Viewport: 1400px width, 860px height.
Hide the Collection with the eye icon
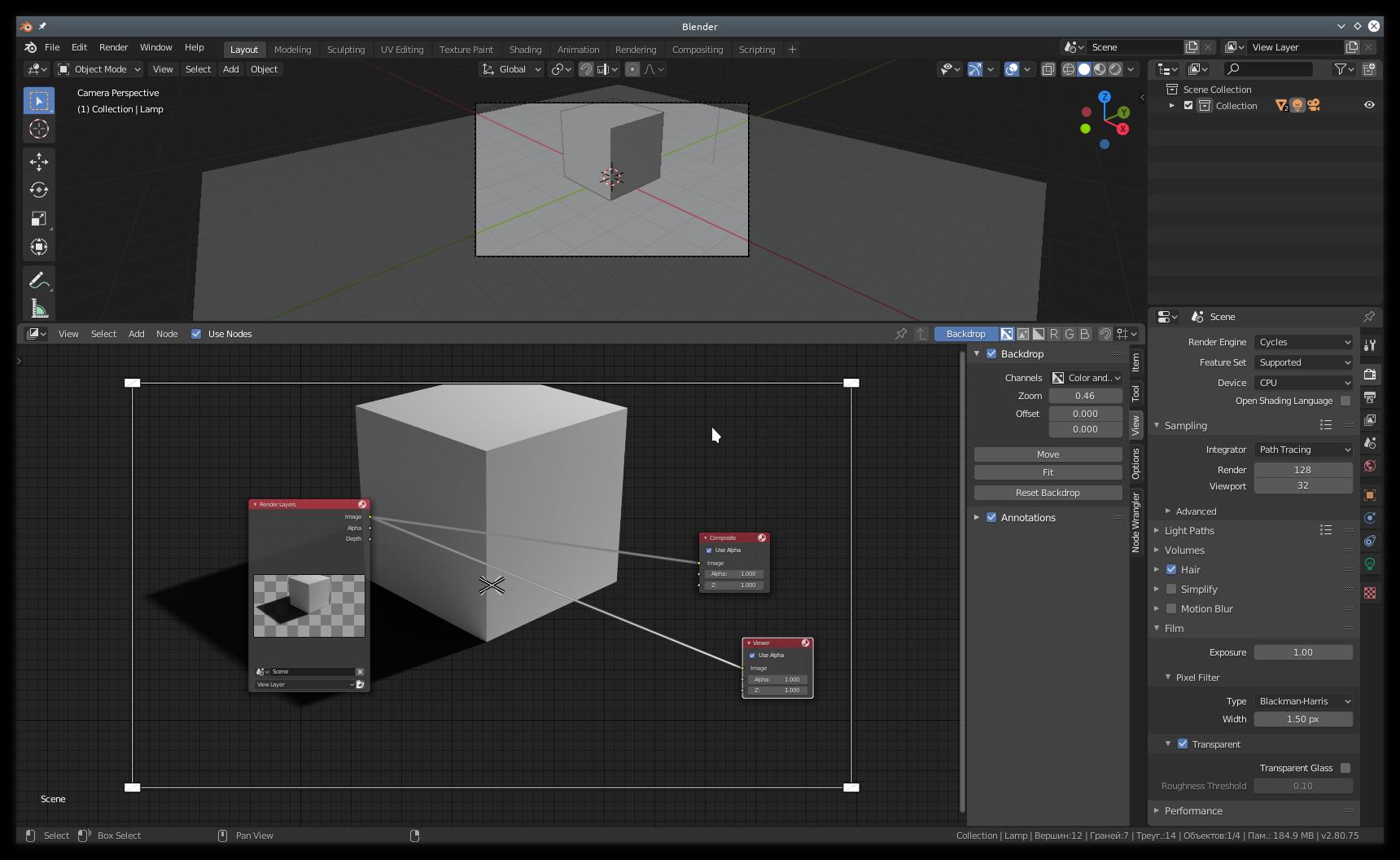tap(1369, 105)
